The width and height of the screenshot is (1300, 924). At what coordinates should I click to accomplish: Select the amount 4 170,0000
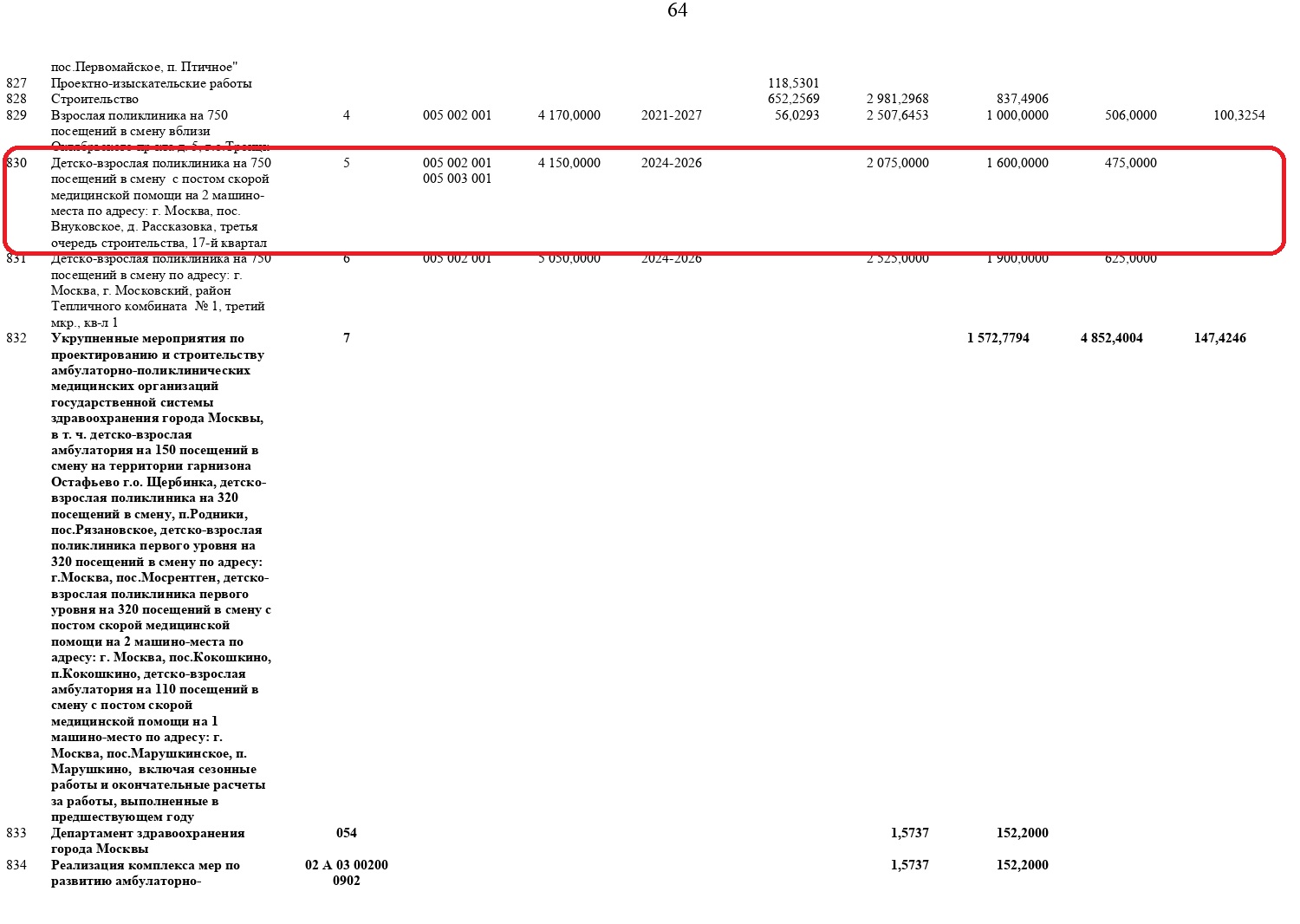pyautogui.click(x=569, y=115)
